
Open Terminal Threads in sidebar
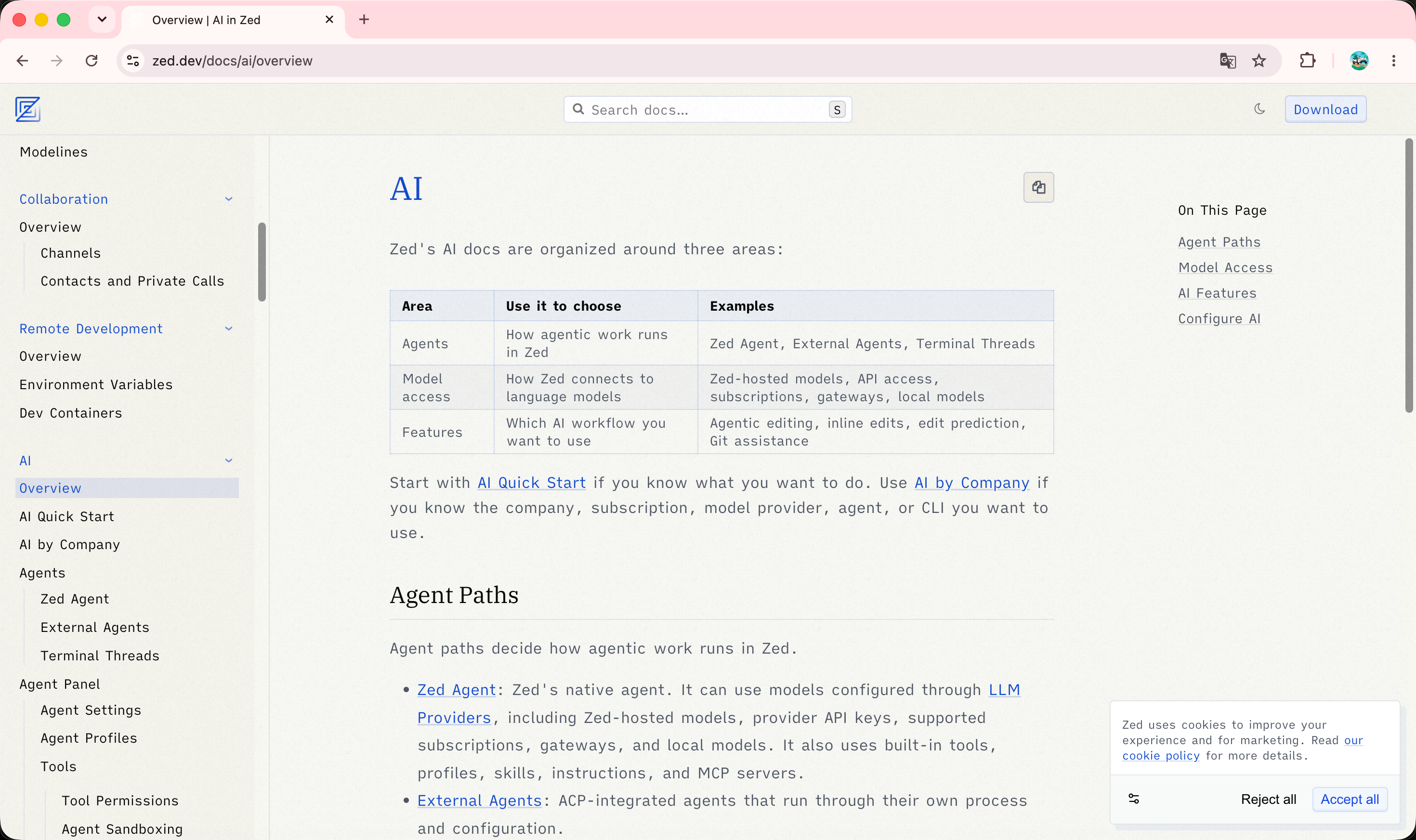pos(100,656)
